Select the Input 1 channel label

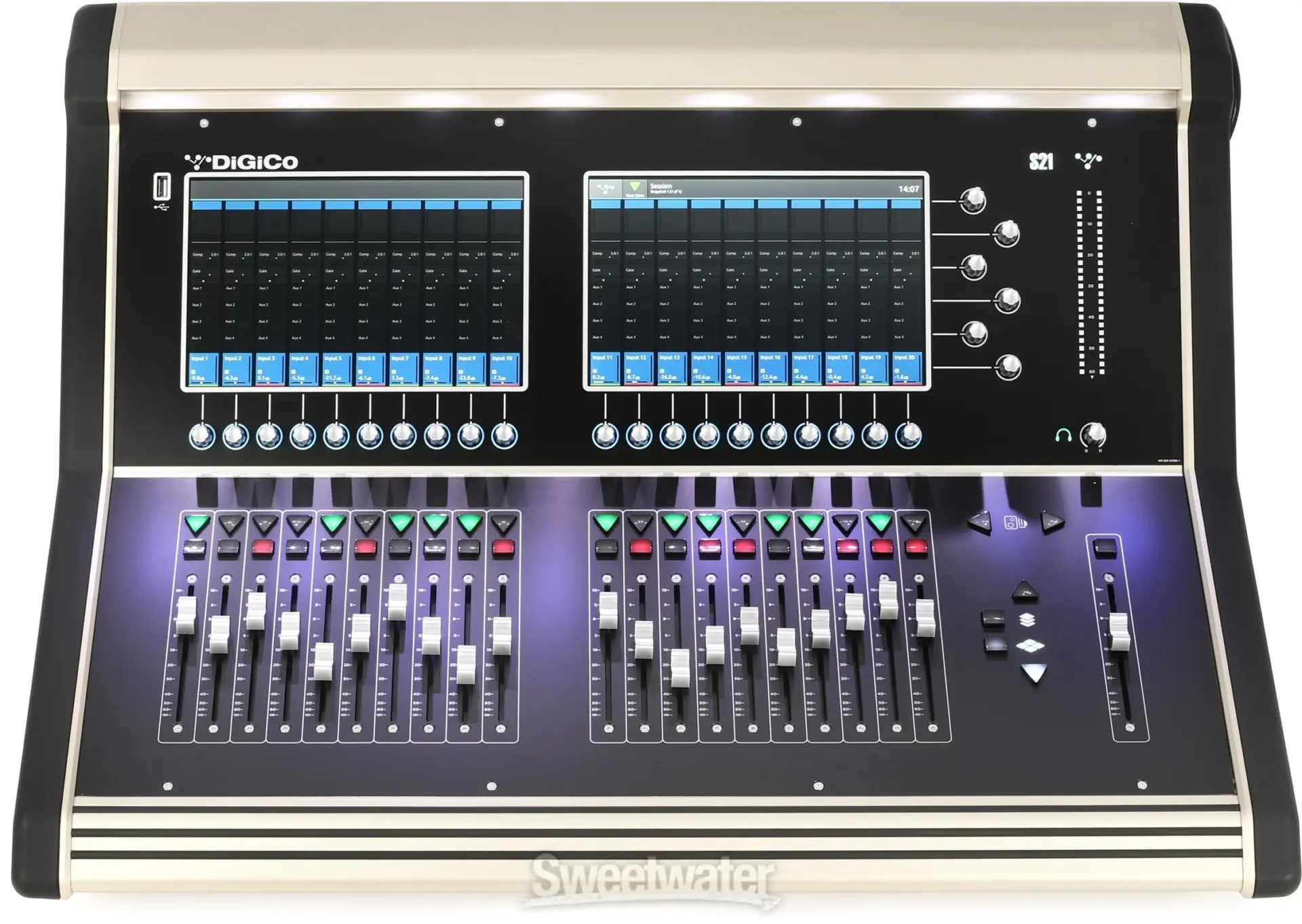tap(199, 359)
